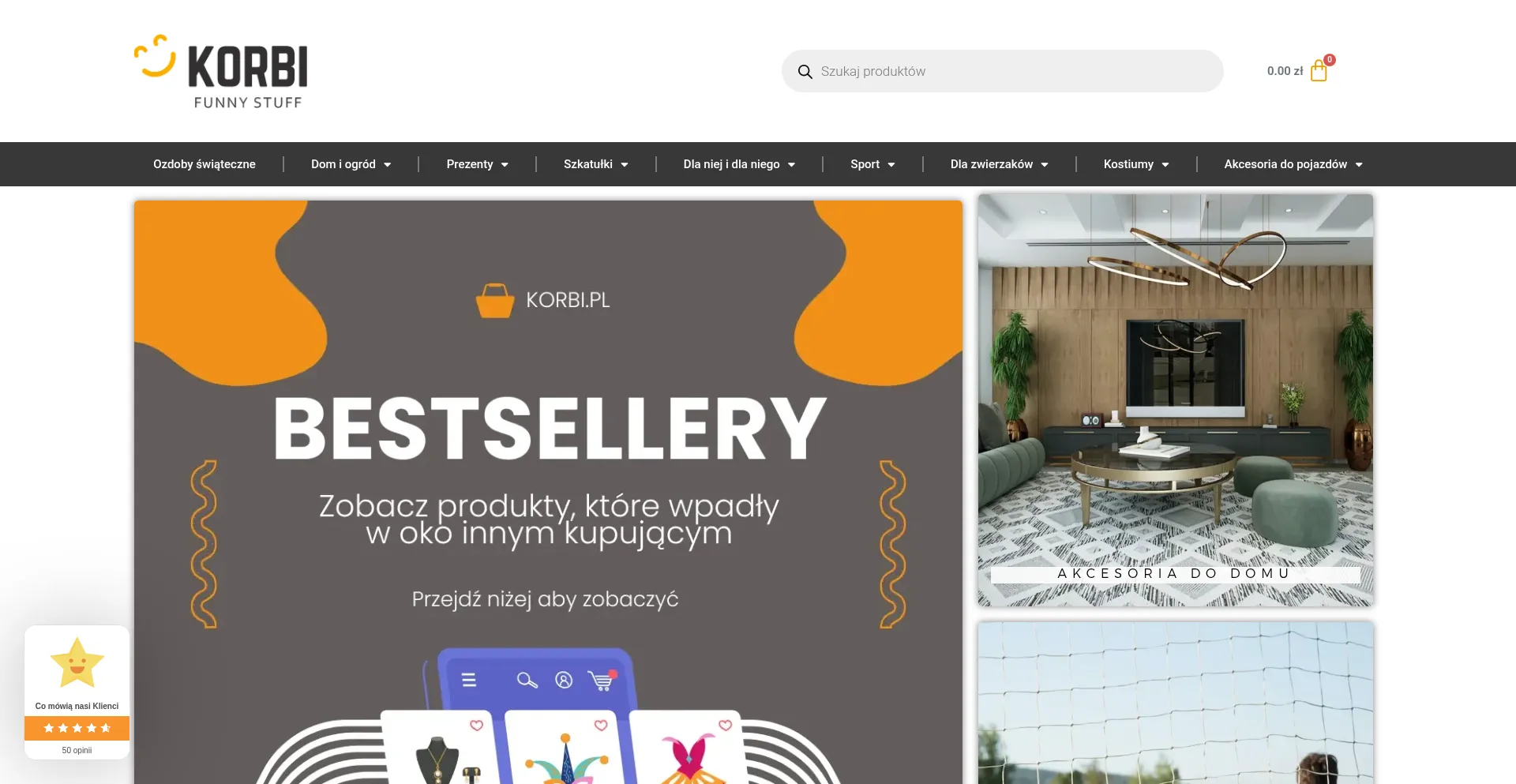The height and width of the screenshot is (784, 1516).
Task: Expand Dla niej i dla niego arrow
Action: [791, 165]
